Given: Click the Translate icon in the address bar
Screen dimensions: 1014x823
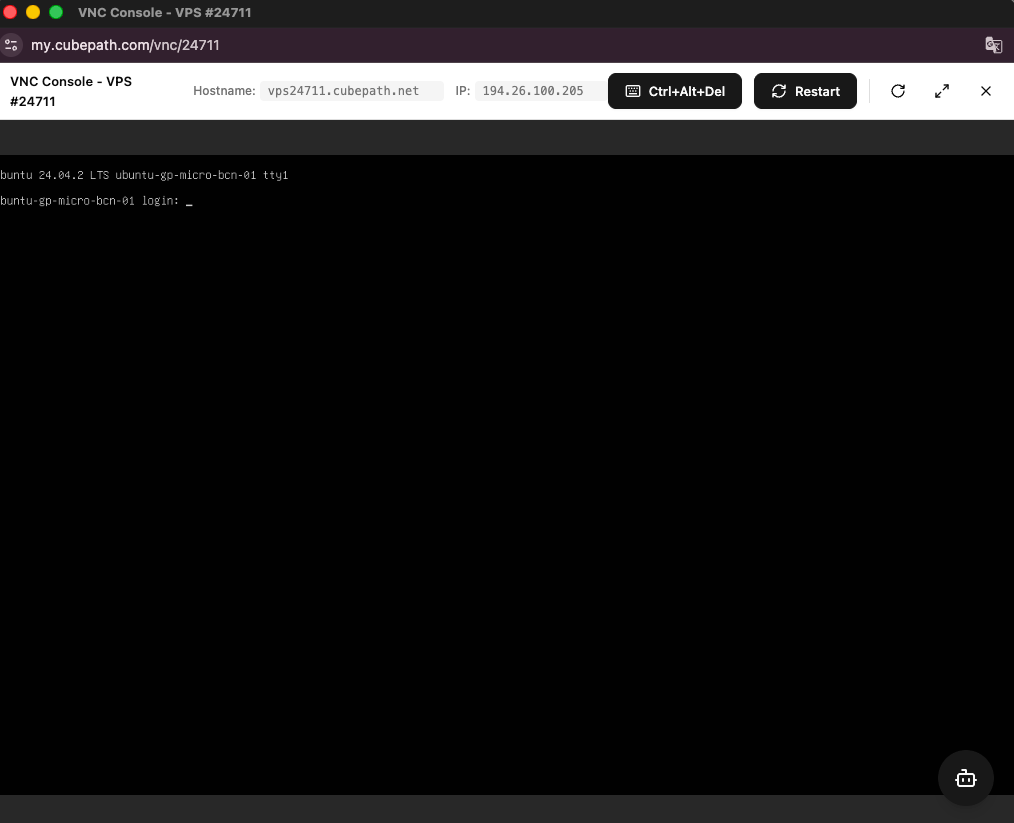Looking at the screenshot, I should point(993,45).
